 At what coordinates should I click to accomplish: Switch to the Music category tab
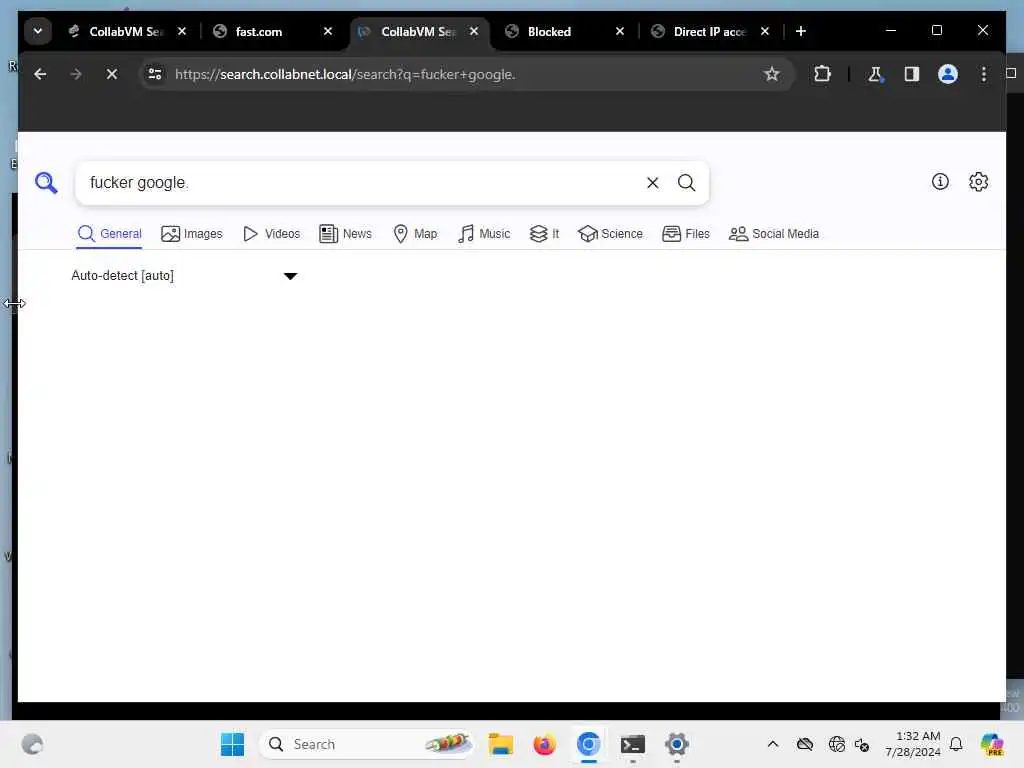pyautogui.click(x=484, y=234)
